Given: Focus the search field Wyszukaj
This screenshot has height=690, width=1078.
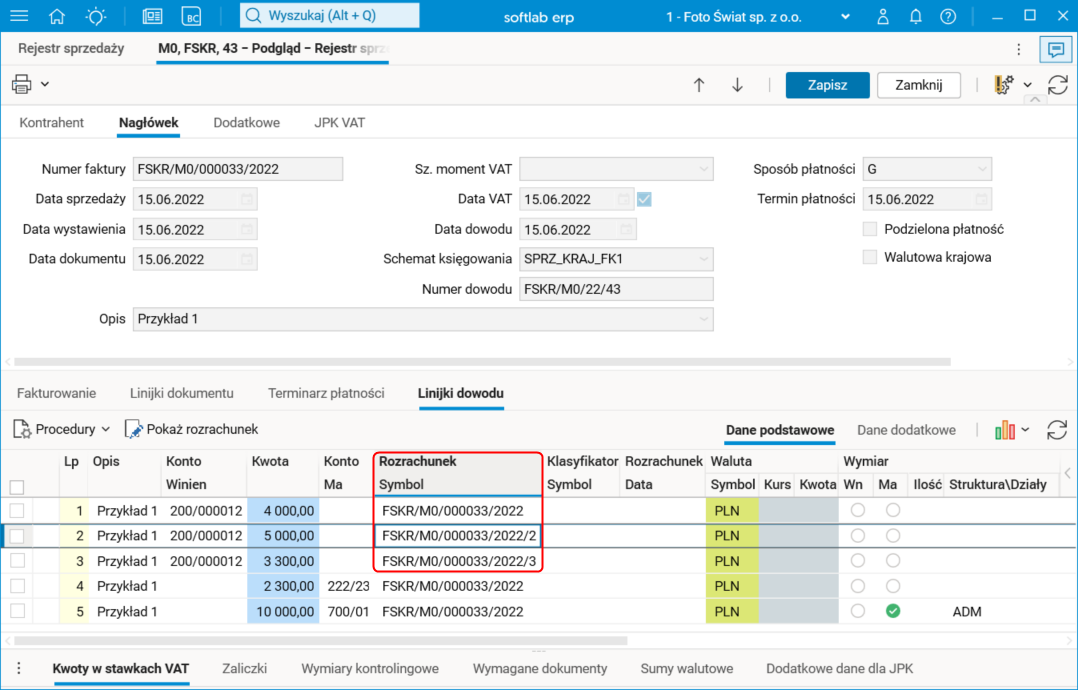Looking at the screenshot, I should pos(329,16).
